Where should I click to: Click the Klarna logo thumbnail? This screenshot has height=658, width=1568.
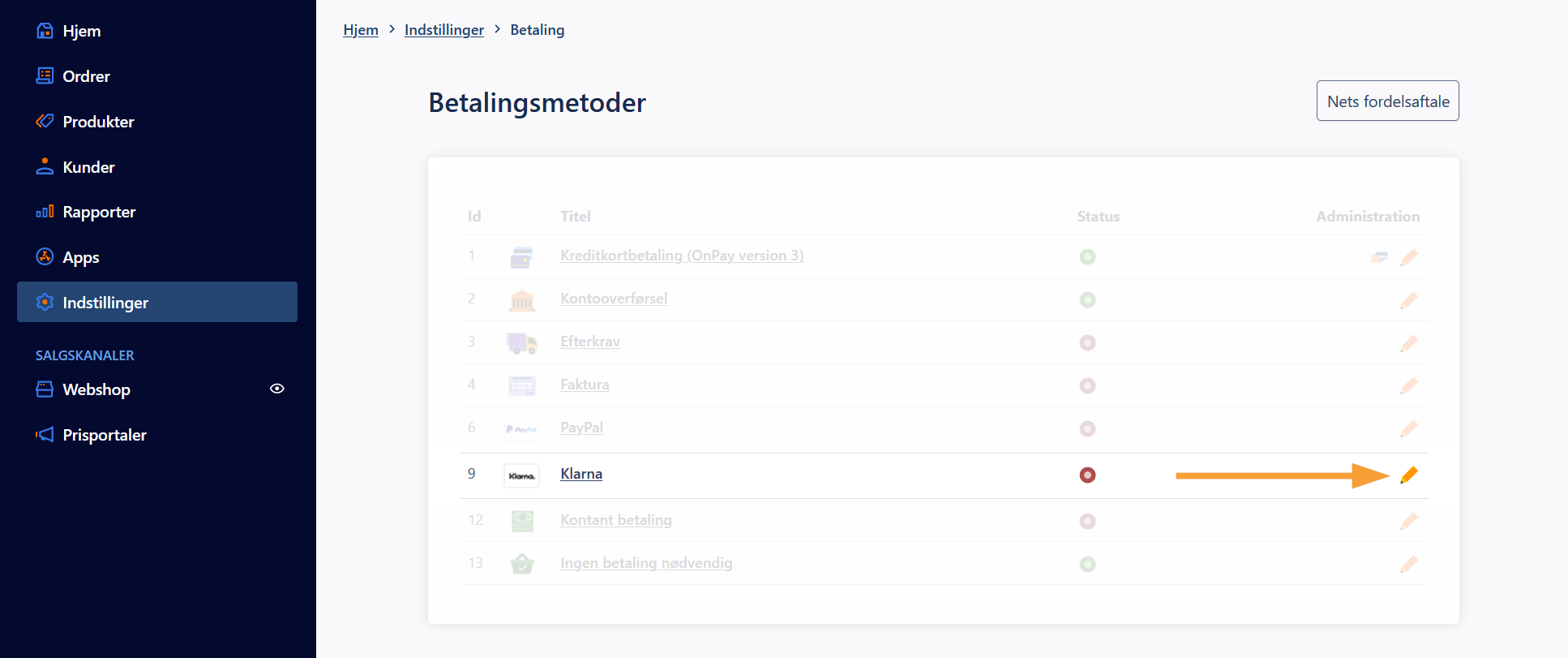point(521,475)
